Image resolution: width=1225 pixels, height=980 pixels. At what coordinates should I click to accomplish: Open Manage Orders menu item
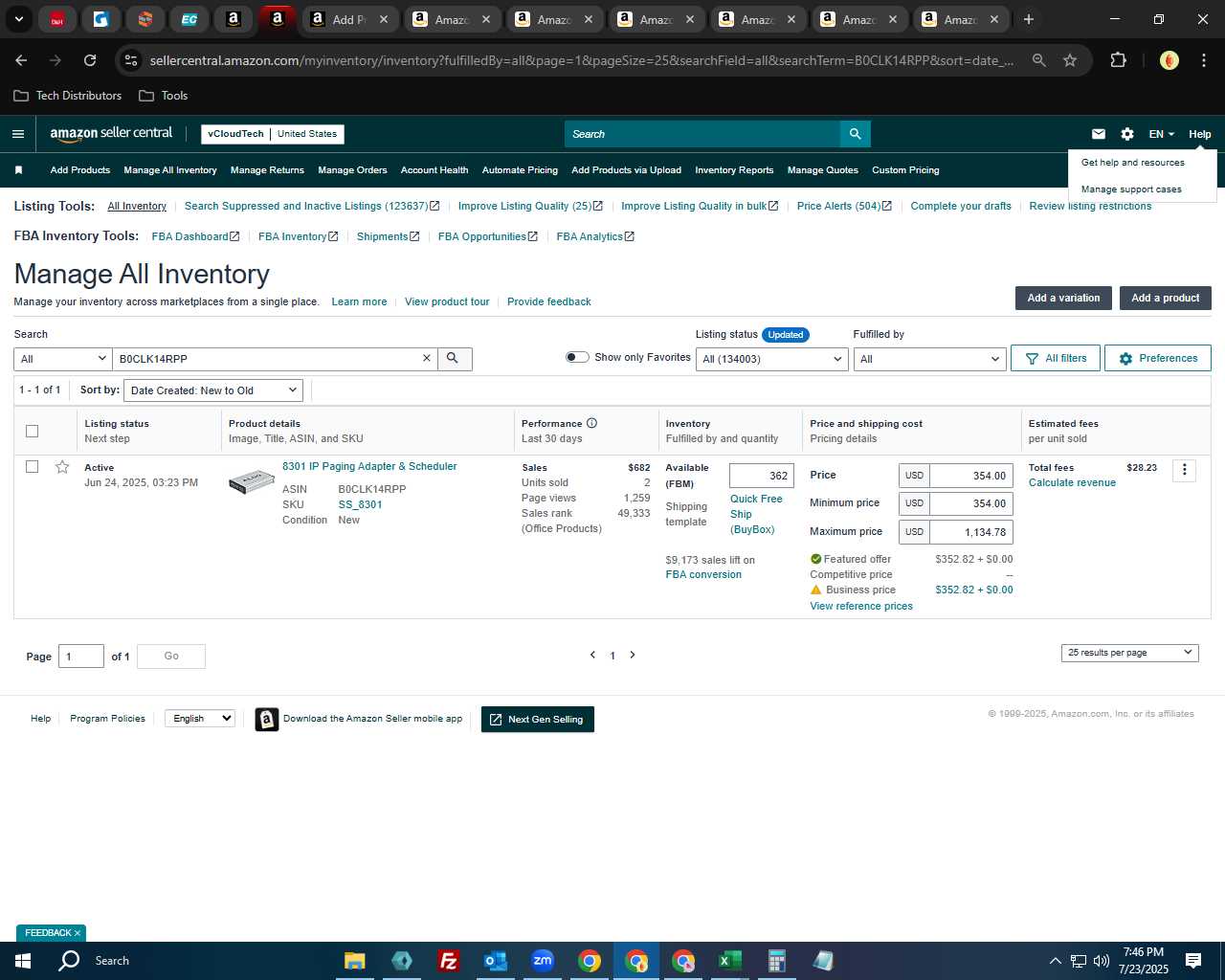352,170
